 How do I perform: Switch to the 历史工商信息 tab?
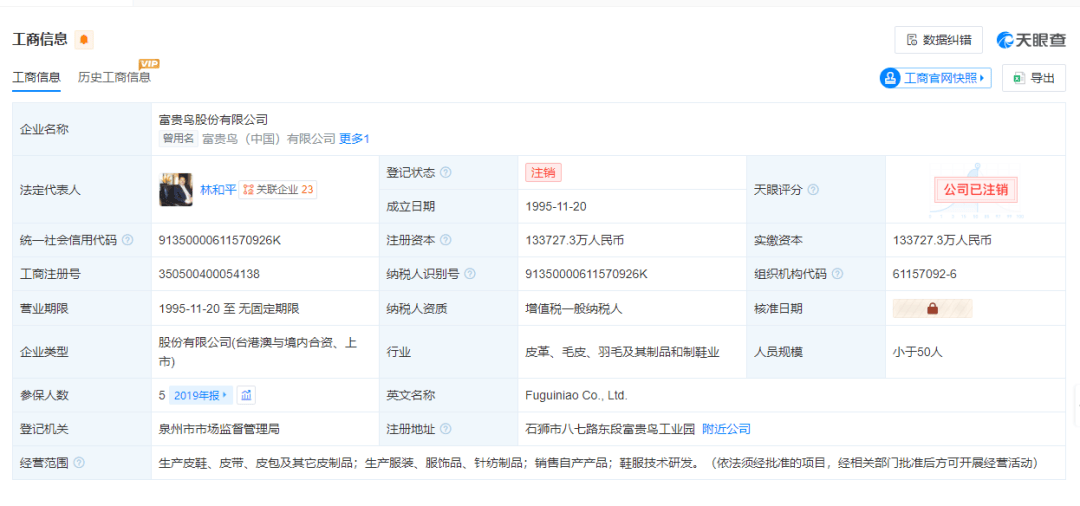click(114, 77)
